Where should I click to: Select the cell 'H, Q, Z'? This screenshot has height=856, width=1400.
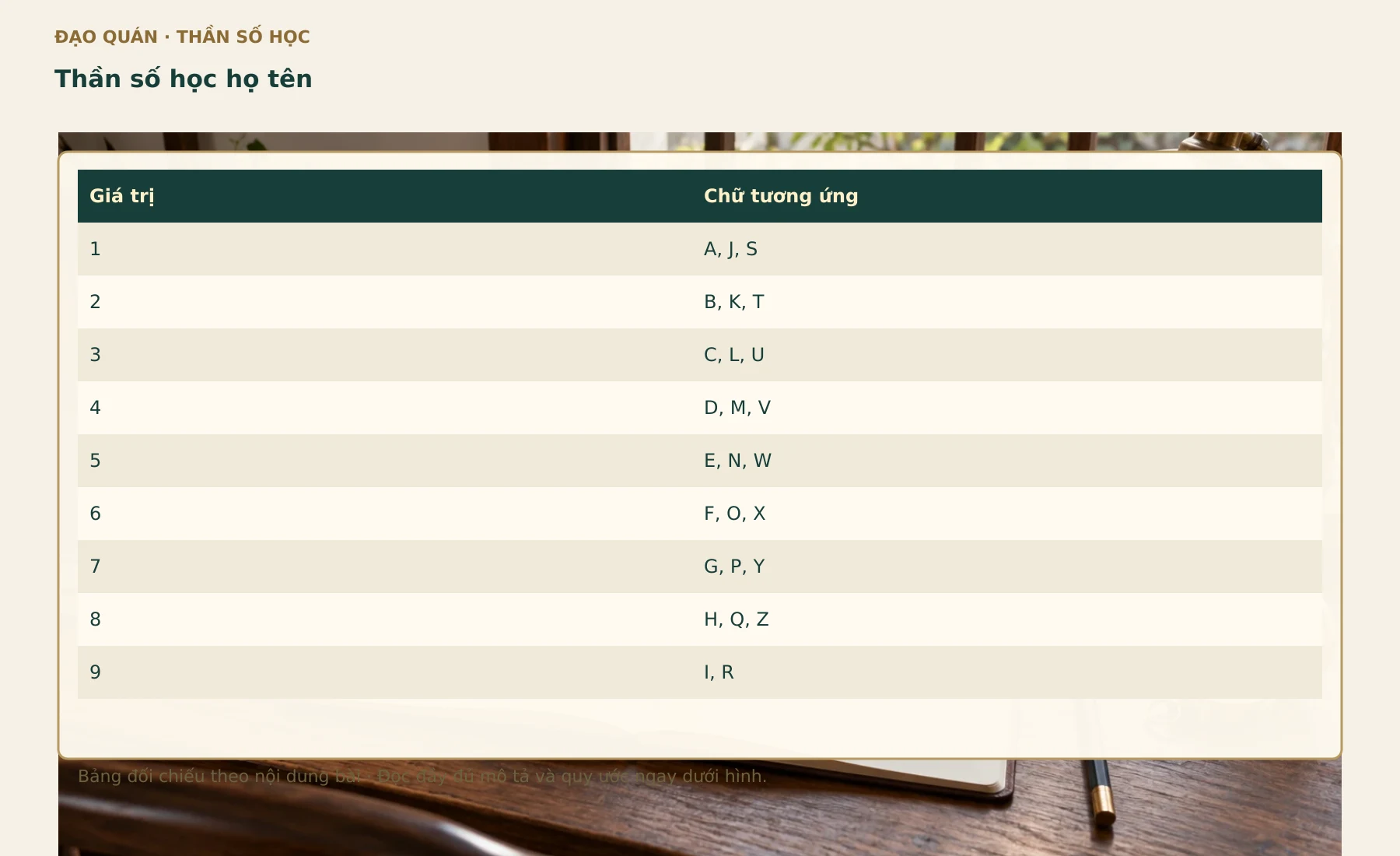1007,619
